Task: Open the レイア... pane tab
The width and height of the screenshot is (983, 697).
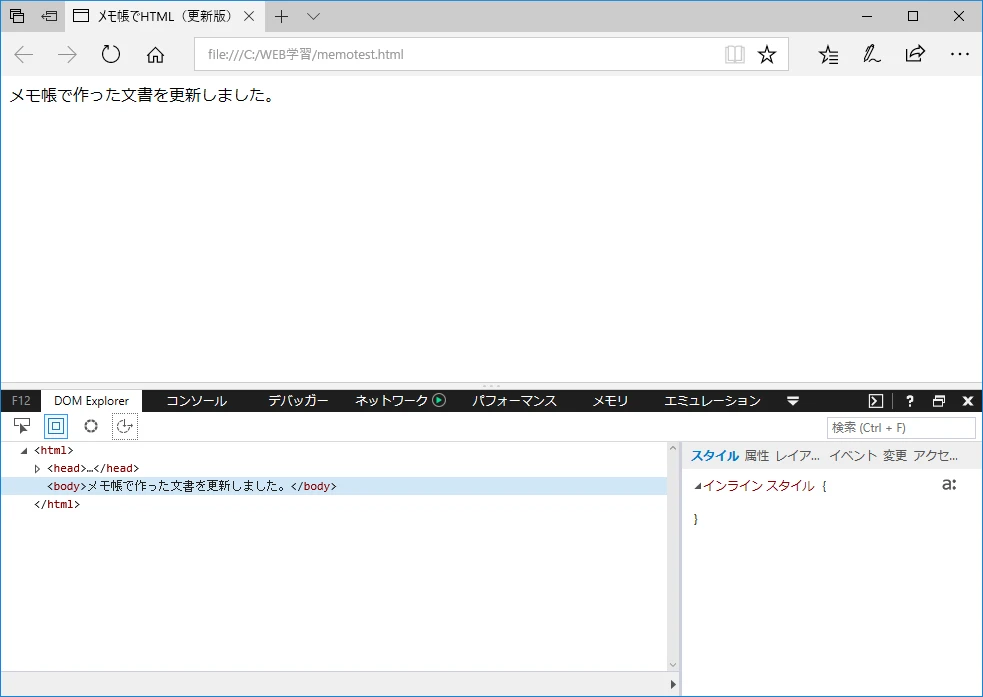Action: tap(797, 456)
